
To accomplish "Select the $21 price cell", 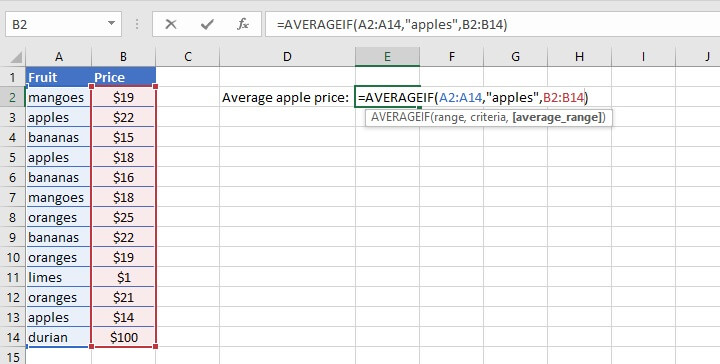I will 124,297.
